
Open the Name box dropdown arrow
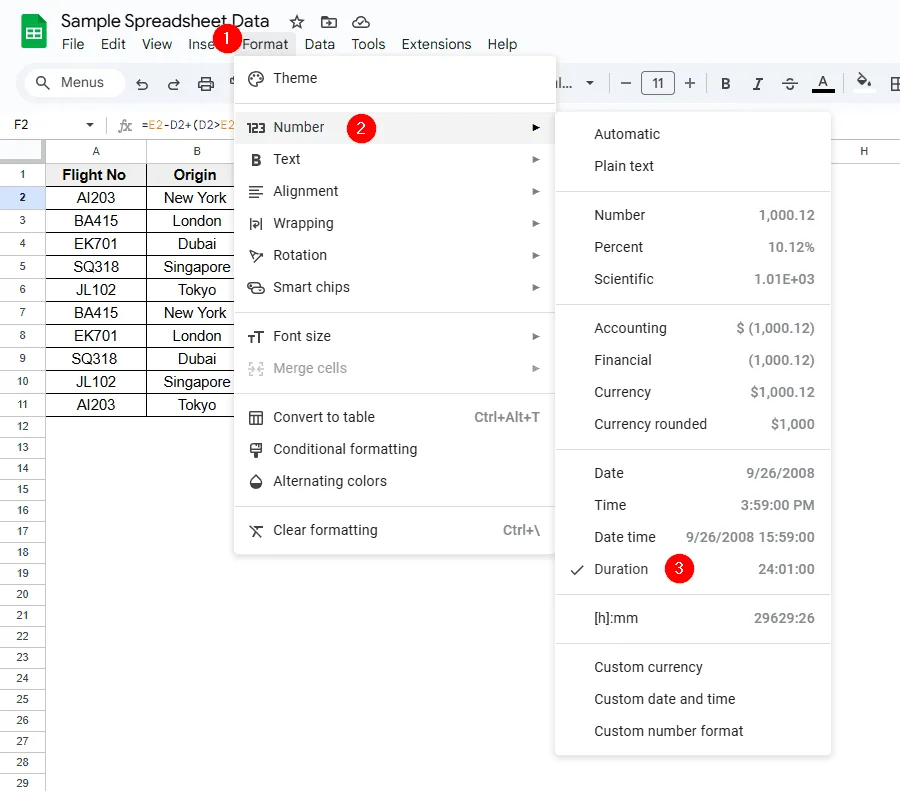90,125
